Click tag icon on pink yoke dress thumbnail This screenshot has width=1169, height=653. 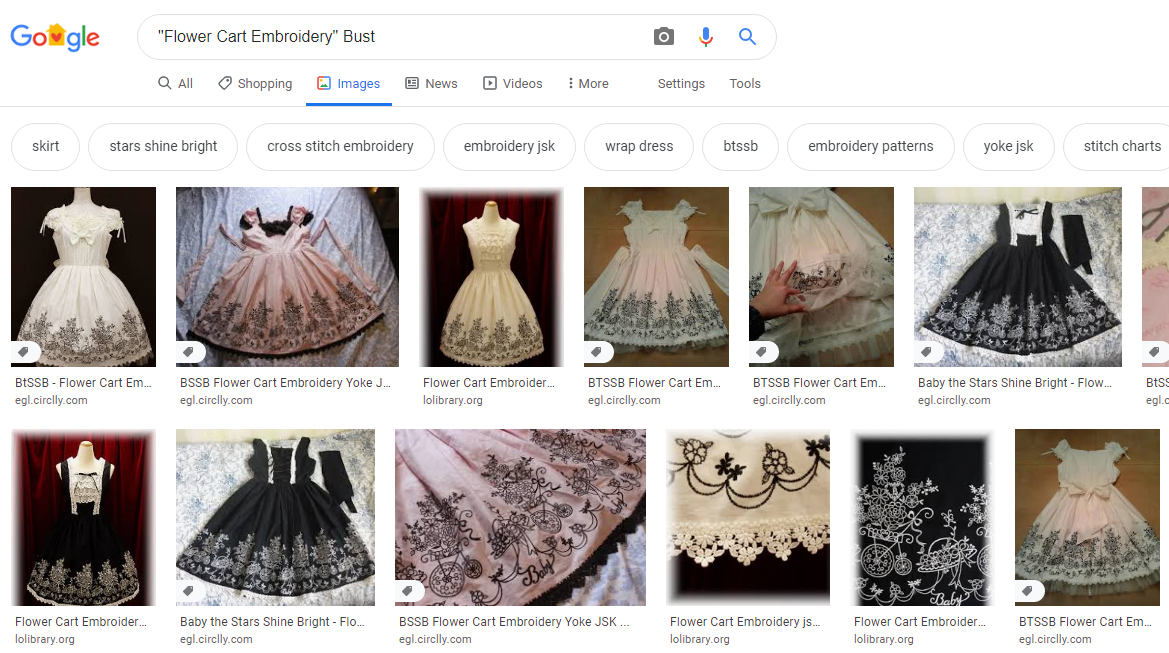click(x=190, y=352)
